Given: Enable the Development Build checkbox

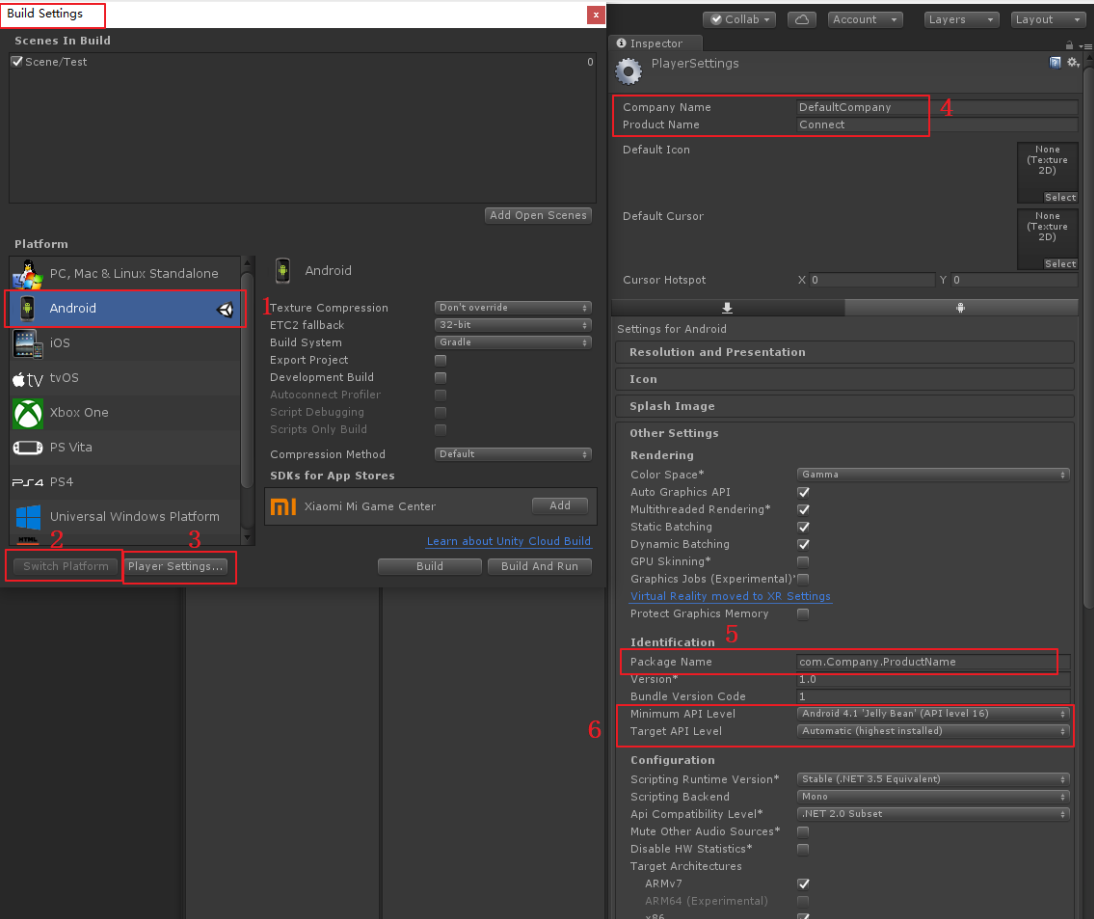Looking at the screenshot, I should tap(440, 377).
